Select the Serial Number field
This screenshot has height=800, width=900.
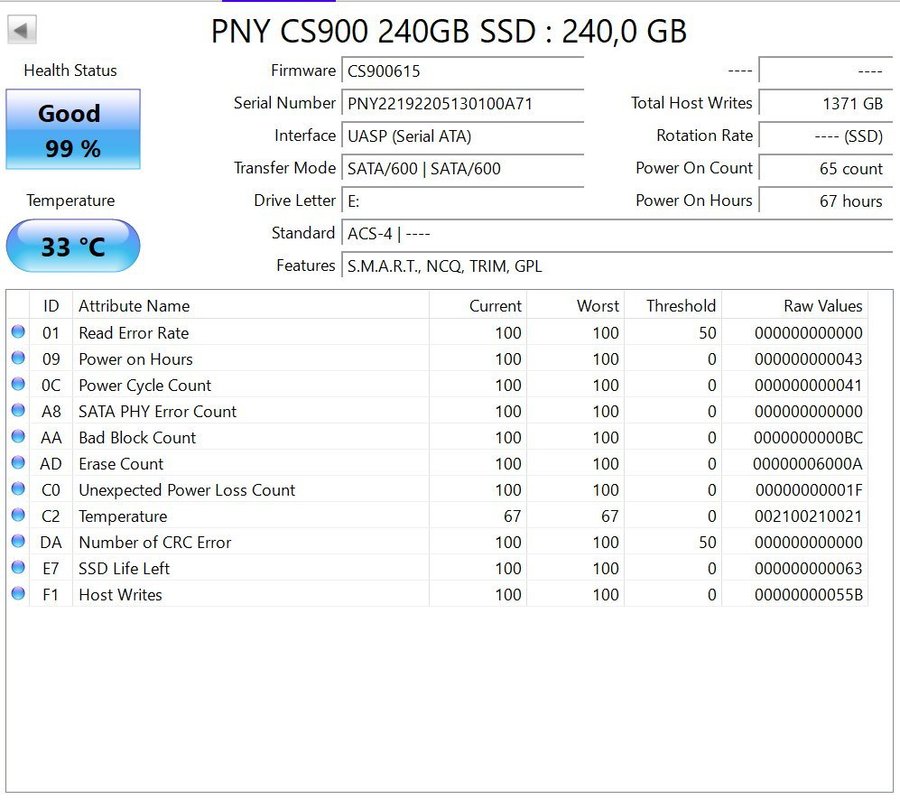click(x=463, y=103)
